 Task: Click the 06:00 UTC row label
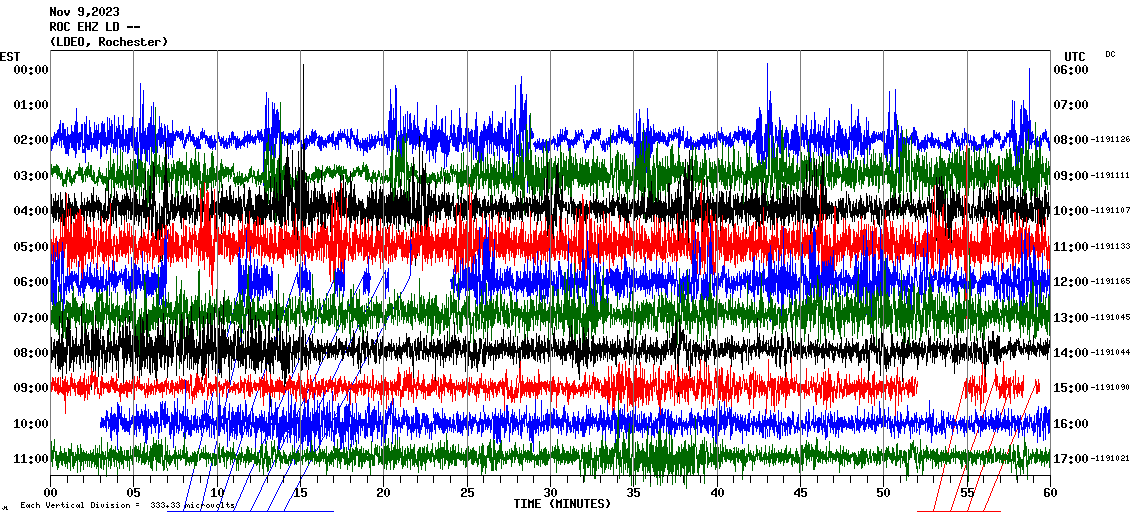tap(1070, 70)
